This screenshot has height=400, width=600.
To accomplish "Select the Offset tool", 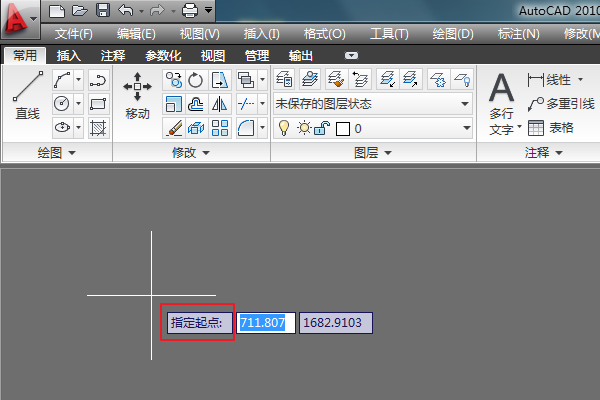I will coord(196,104).
